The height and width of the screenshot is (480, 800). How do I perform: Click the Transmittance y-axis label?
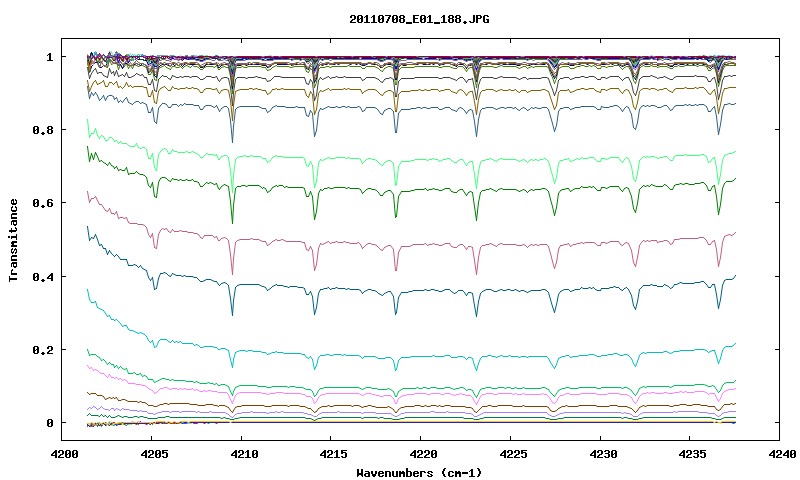coord(13,240)
